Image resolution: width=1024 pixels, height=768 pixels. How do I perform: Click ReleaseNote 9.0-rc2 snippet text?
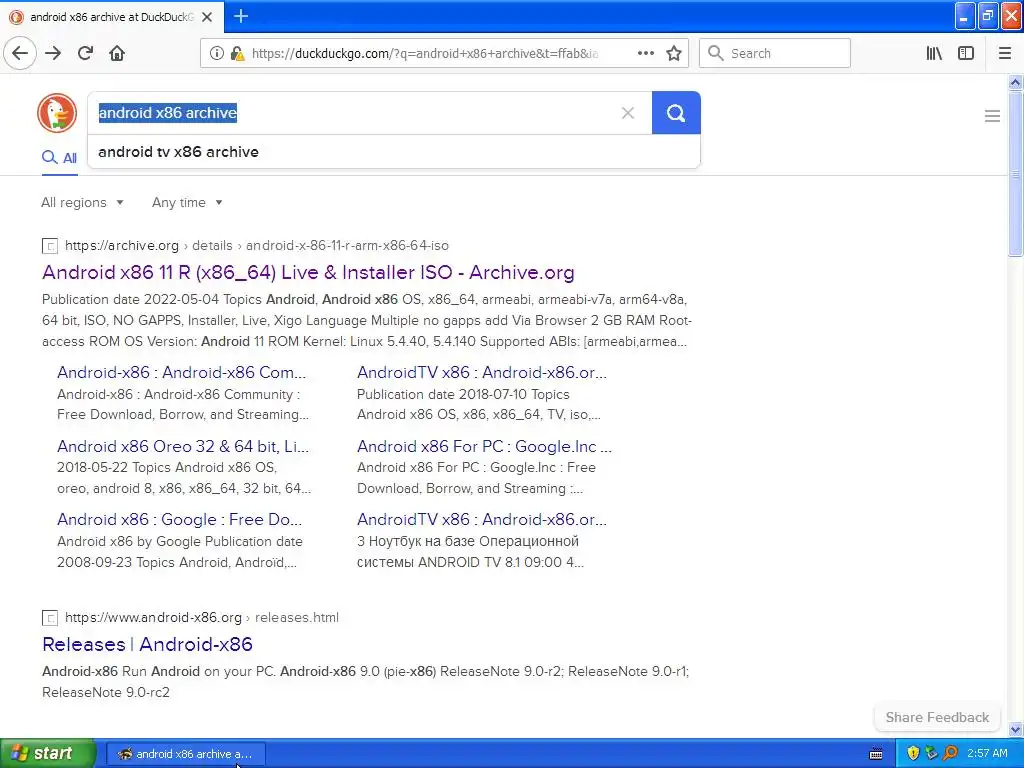(x=106, y=692)
